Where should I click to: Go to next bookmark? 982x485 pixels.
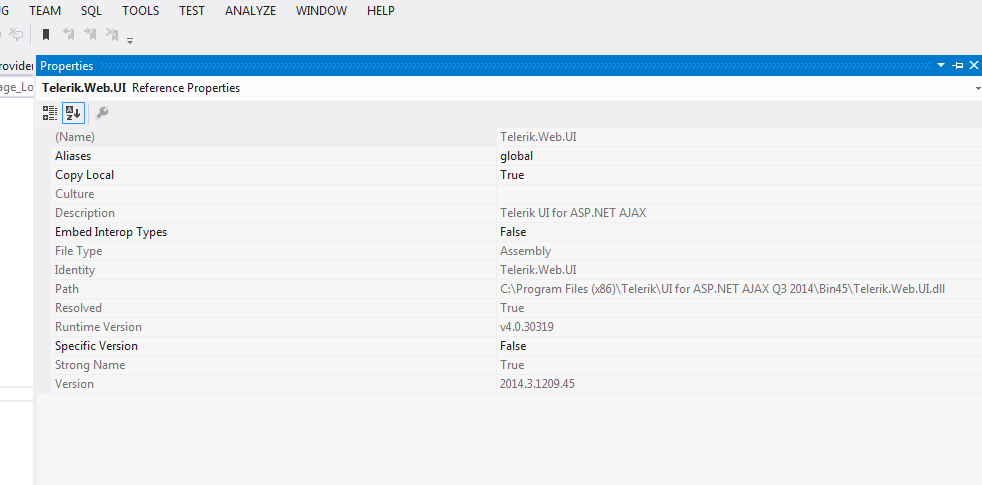pos(90,35)
